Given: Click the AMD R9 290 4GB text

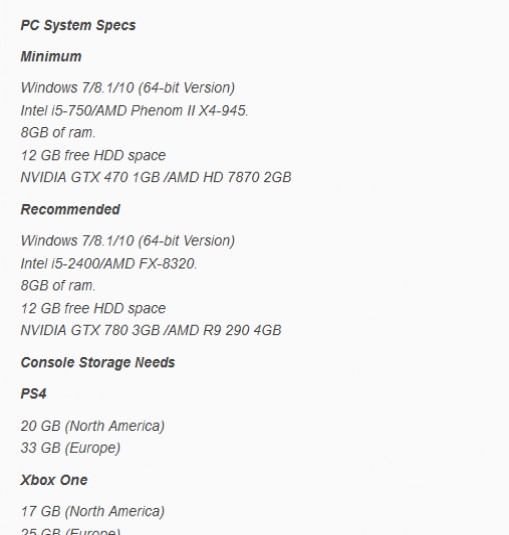Looking at the screenshot, I should click(225, 330).
